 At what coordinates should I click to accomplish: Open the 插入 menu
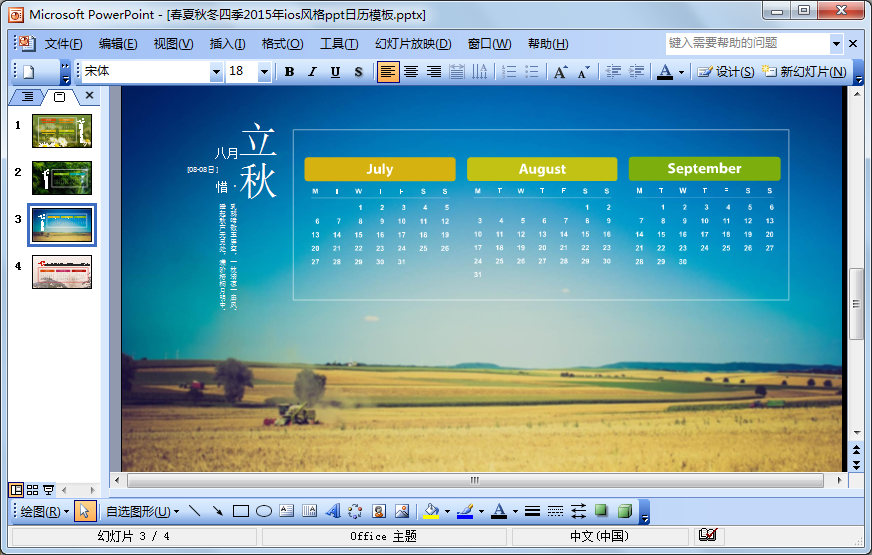(227, 44)
